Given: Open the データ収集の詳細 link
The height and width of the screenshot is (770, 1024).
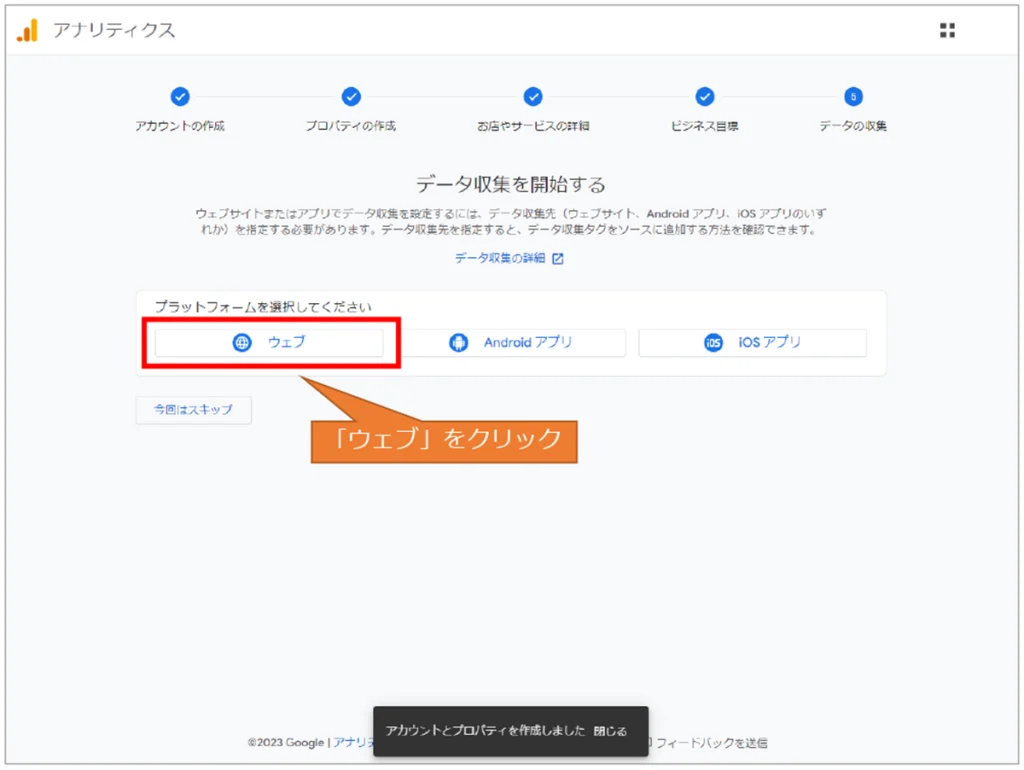Looking at the screenshot, I should tap(500, 258).
